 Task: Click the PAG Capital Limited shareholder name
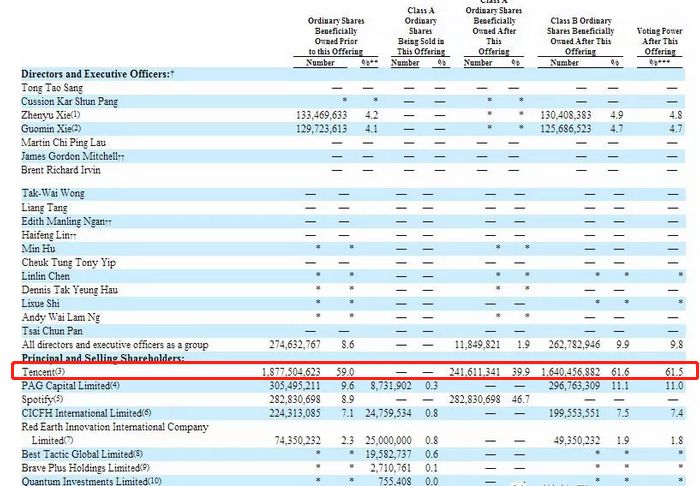click(70, 384)
